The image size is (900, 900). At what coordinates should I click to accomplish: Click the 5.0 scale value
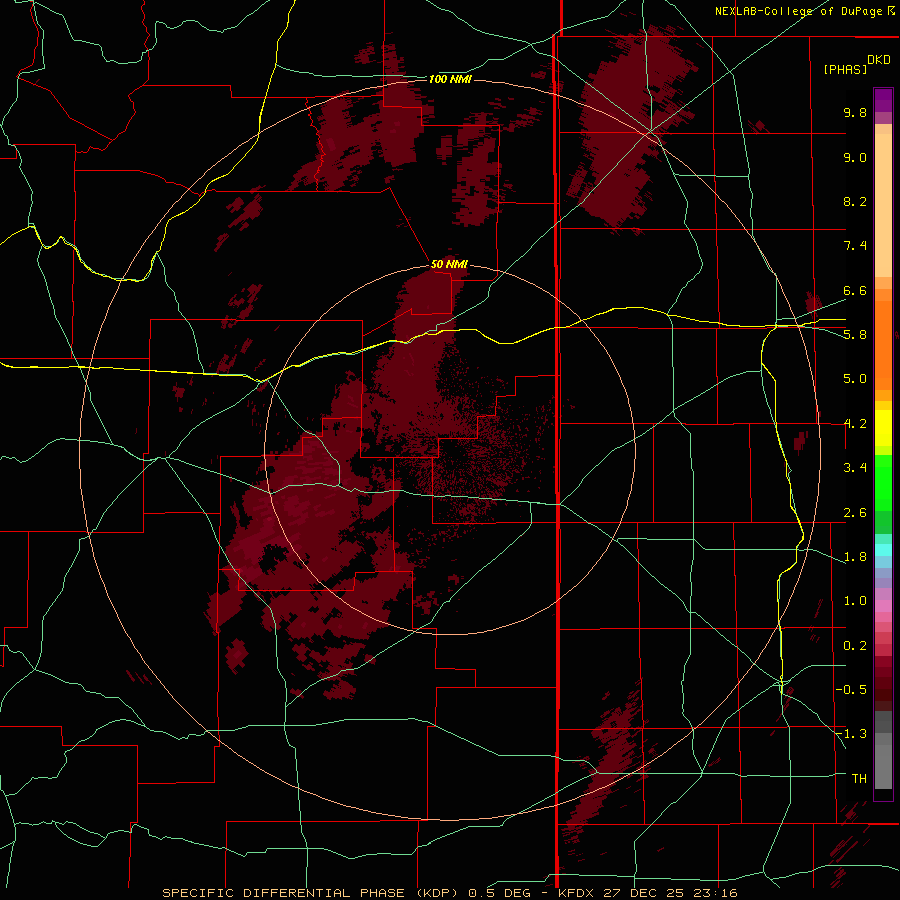(855, 379)
